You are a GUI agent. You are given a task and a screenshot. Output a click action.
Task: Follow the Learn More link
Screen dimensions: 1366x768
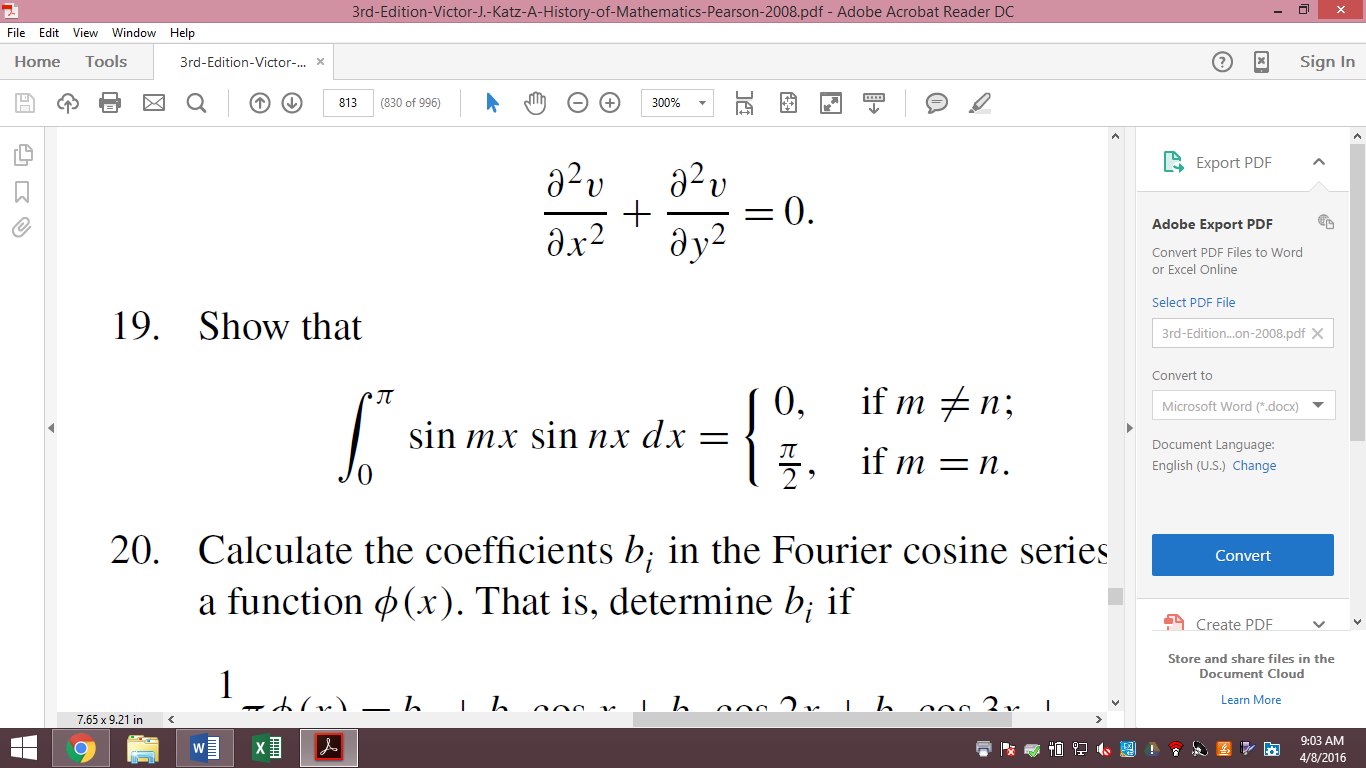pos(1251,699)
